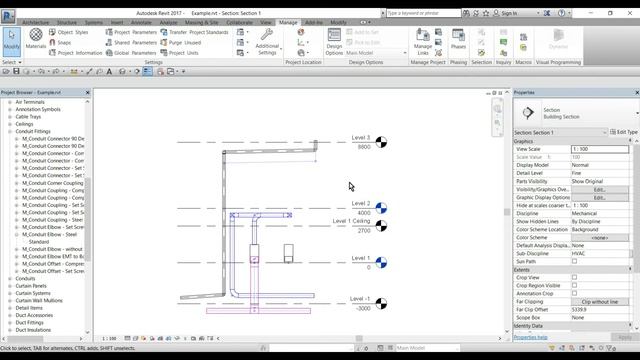The height and width of the screenshot is (360, 640).
Task: Collapse the Conduit Fittings node
Action: click(x=10, y=131)
